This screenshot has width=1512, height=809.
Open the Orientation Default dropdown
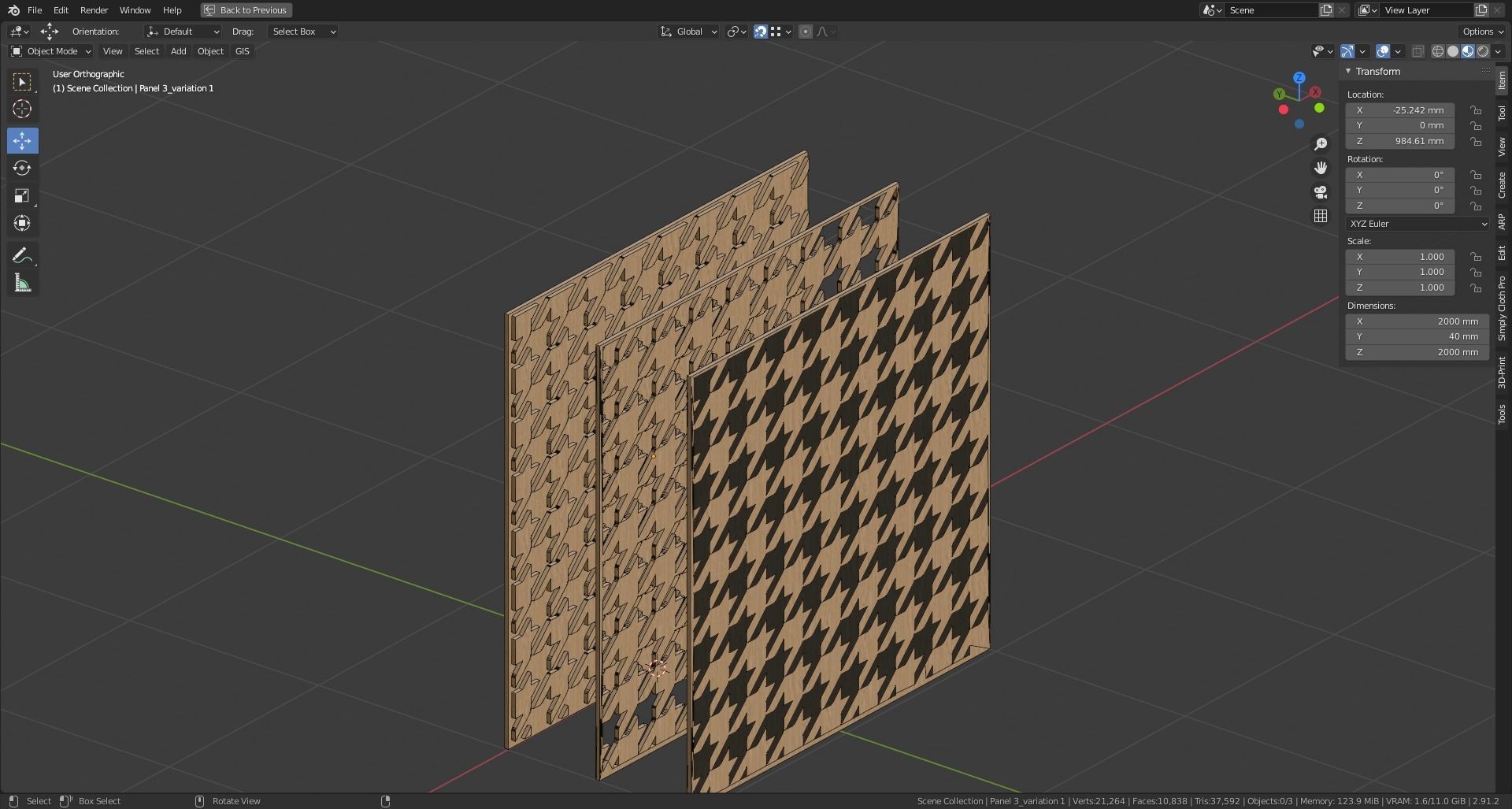183,32
